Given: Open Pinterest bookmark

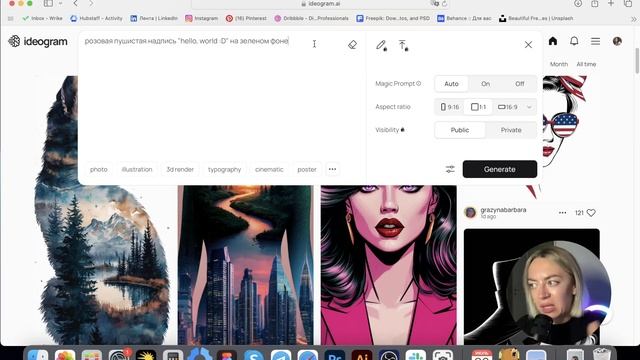Looking at the screenshot, I should [x=246, y=18].
